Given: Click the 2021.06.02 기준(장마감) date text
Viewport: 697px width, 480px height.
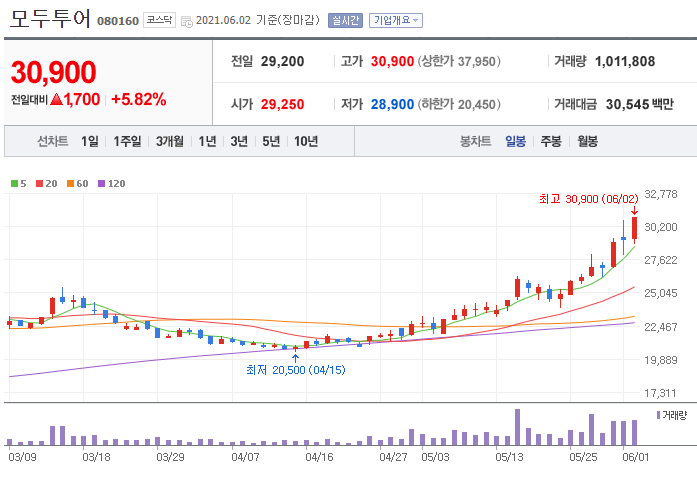Looking at the screenshot, I should [x=258, y=20].
